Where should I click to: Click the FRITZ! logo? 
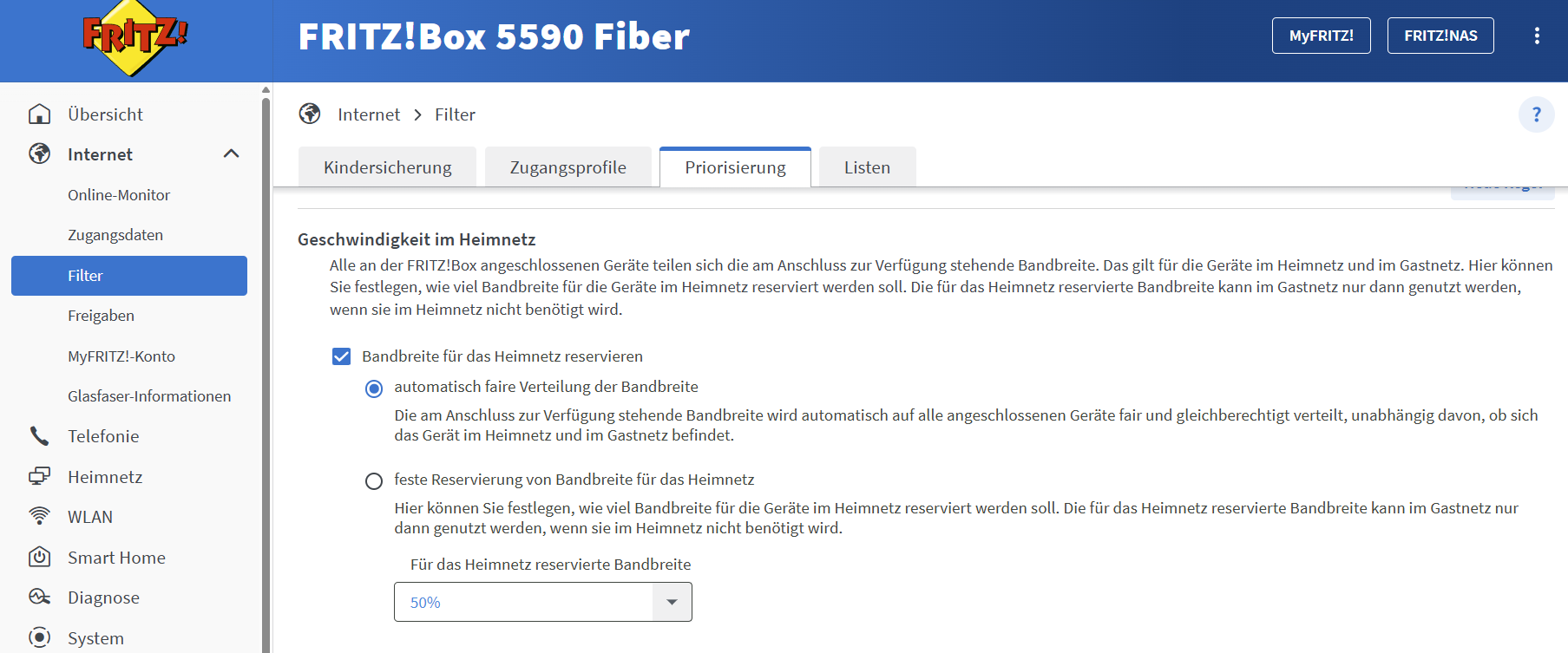[x=134, y=38]
